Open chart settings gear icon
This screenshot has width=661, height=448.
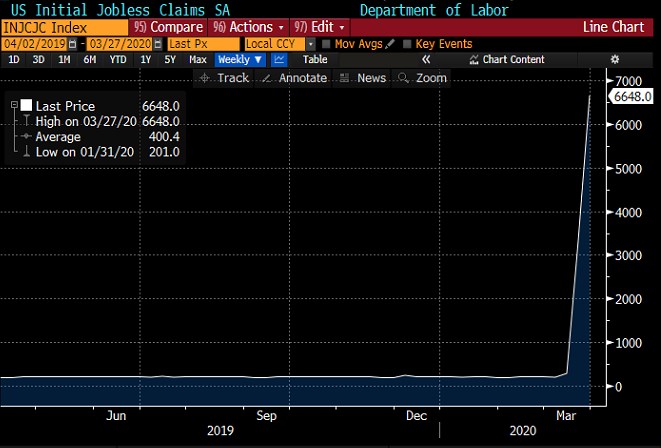tap(614, 60)
